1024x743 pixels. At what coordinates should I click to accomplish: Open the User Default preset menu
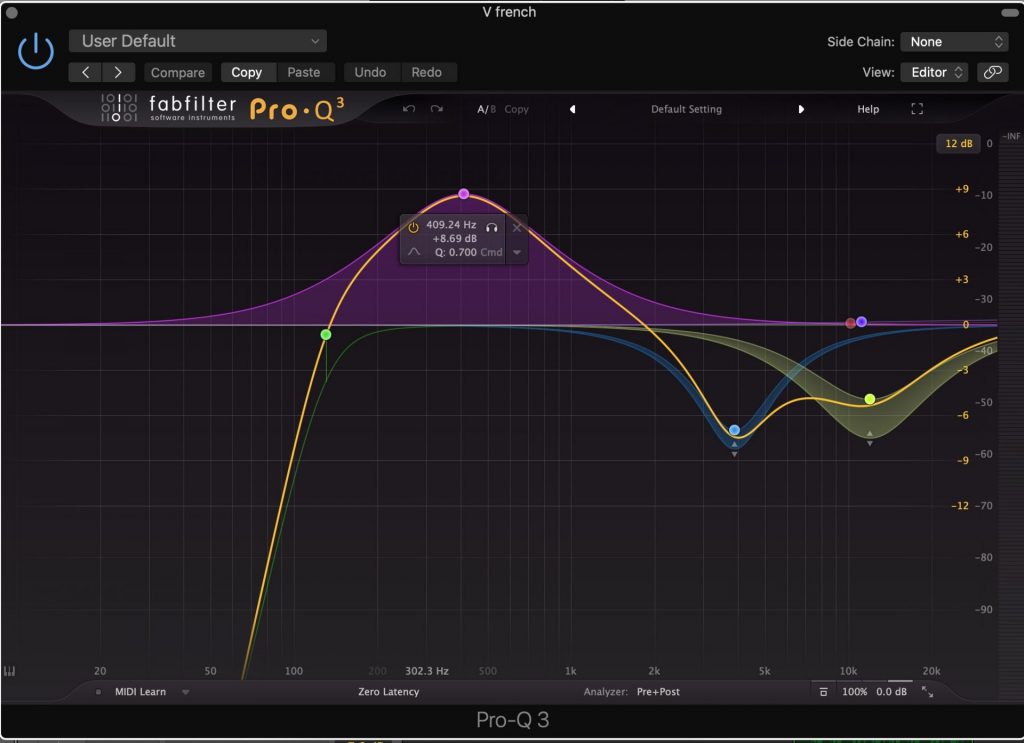tap(198, 41)
